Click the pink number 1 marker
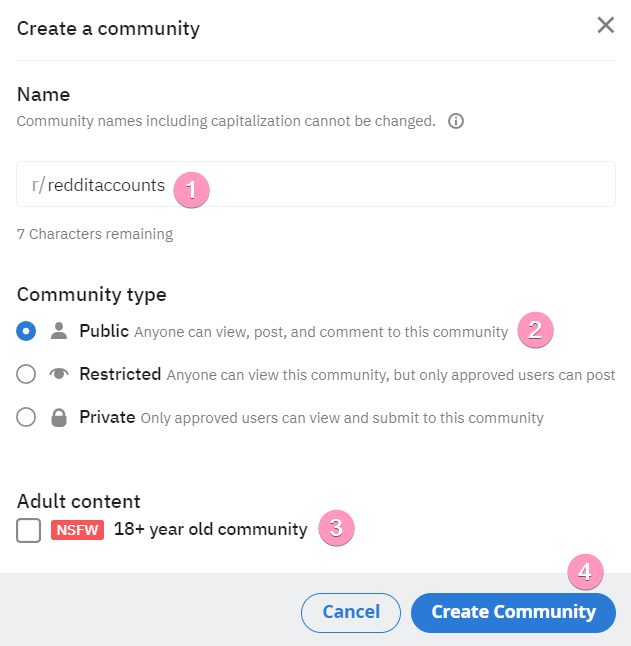 [x=191, y=189]
